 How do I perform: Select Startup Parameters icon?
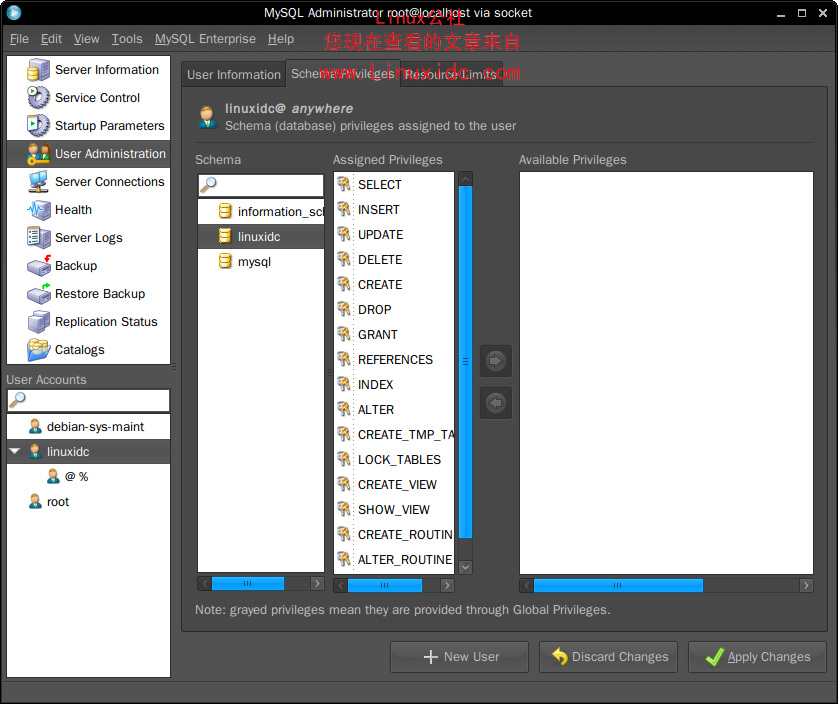click(38, 126)
